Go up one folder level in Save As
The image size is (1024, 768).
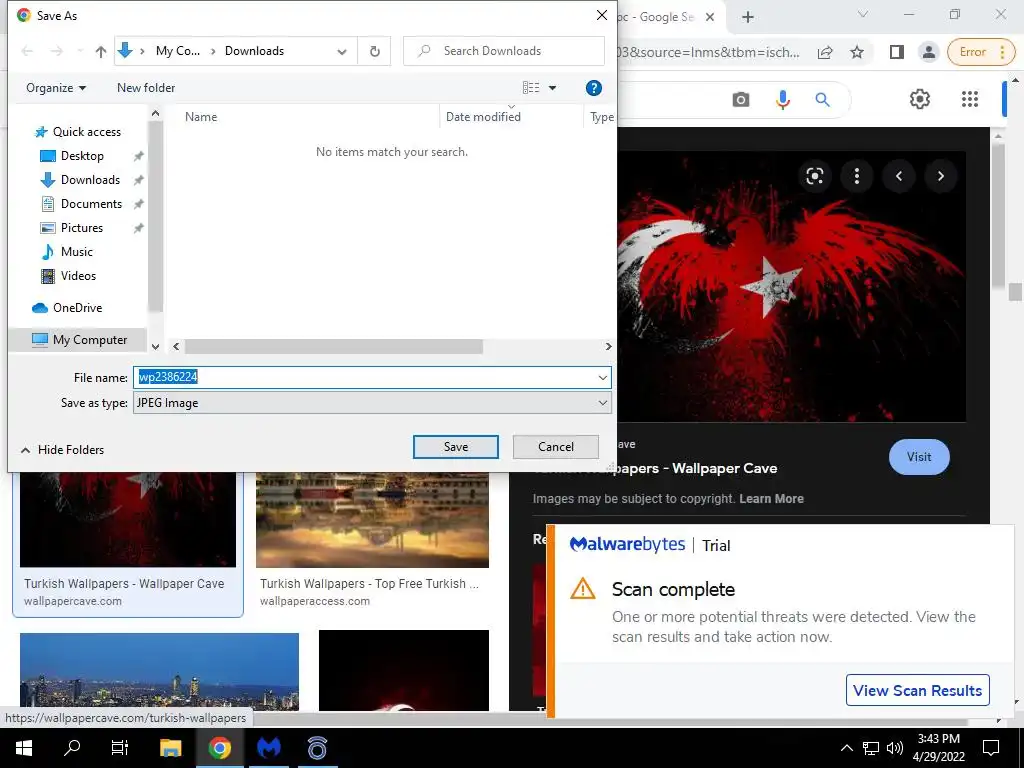pyautogui.click(x=101, y=51)
